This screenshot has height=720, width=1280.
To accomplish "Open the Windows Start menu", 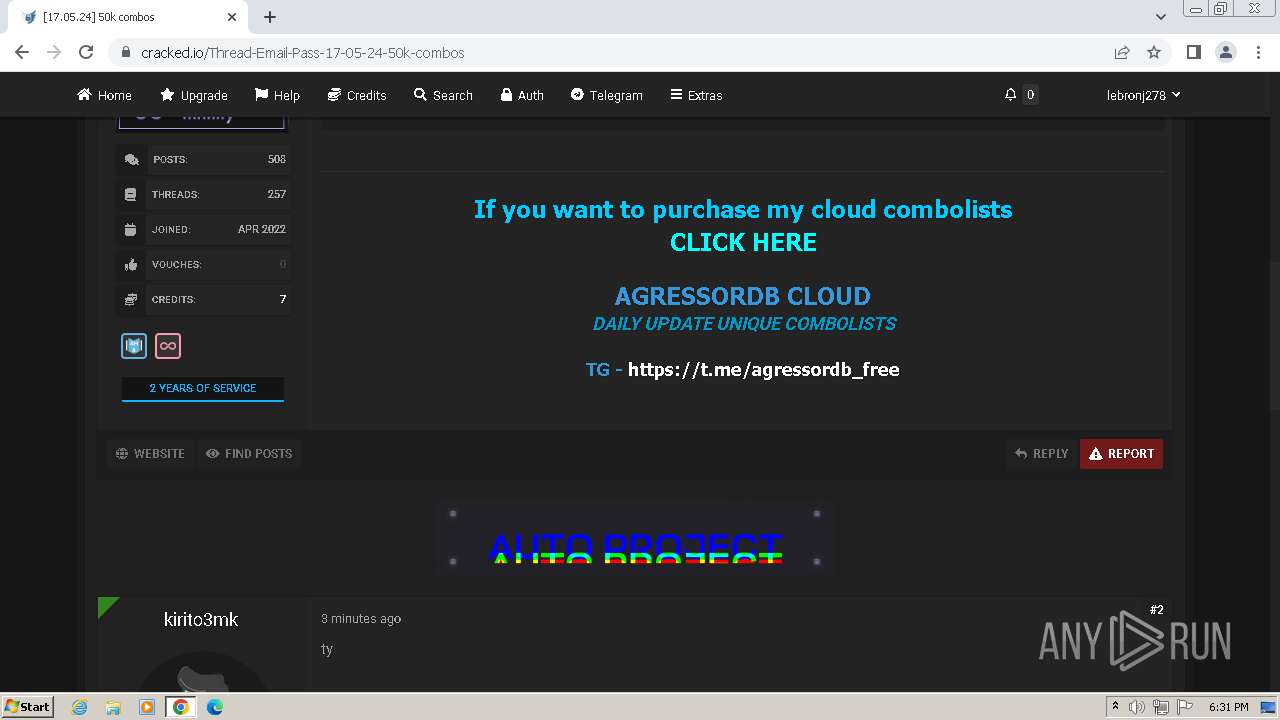I will coord(27,707).
